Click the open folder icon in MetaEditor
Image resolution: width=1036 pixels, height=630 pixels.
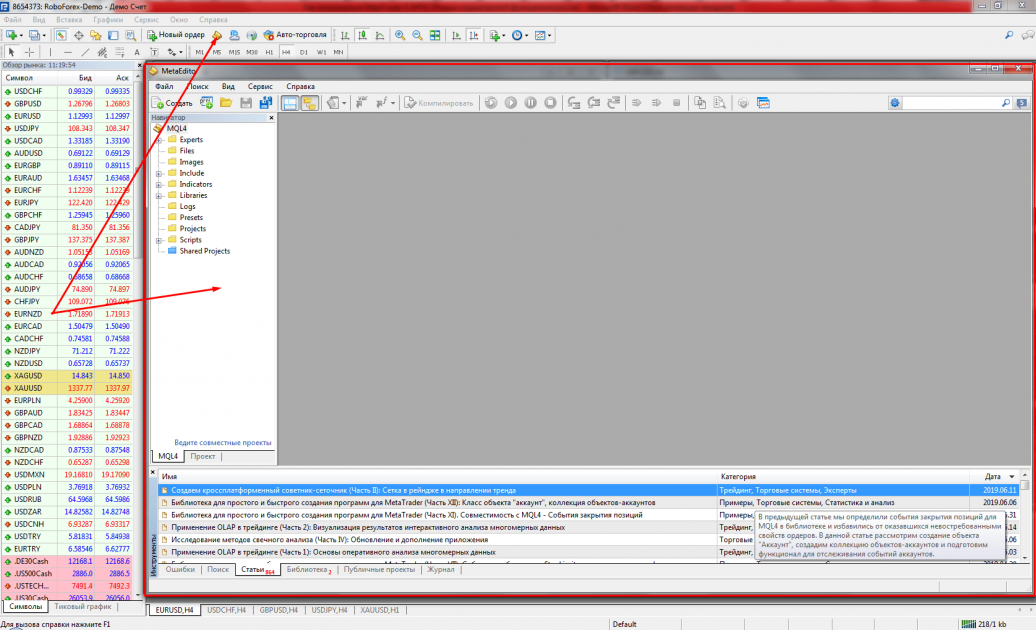226,102
